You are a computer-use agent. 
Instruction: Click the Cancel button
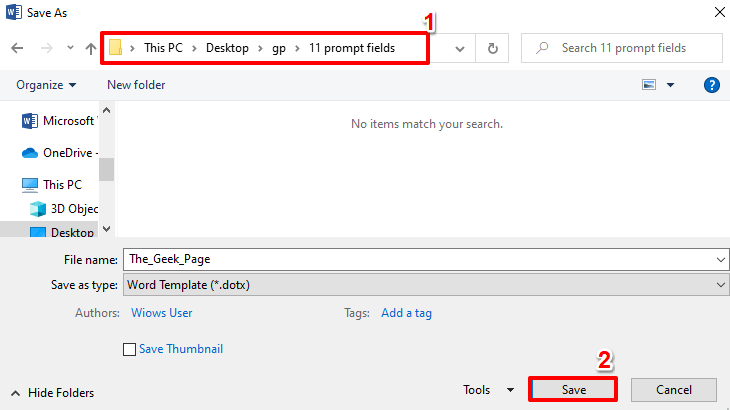click(674, 390)
